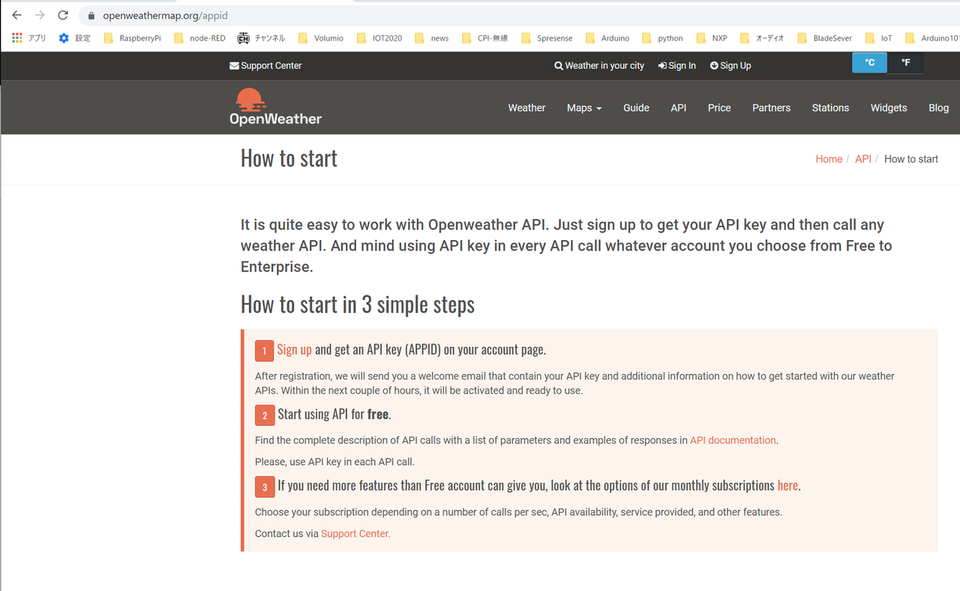The width and height of the screenshot is (960, 591).
Task: Open the Apps grid in bookmarks bar
Action: point(29,38)
